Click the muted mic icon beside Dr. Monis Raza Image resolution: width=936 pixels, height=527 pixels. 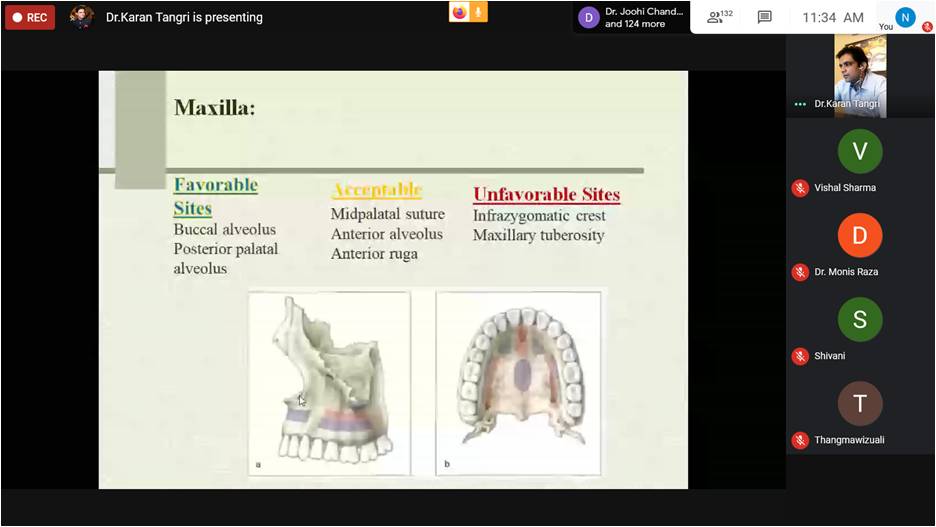pyautogui.click(x=800, y=272)
